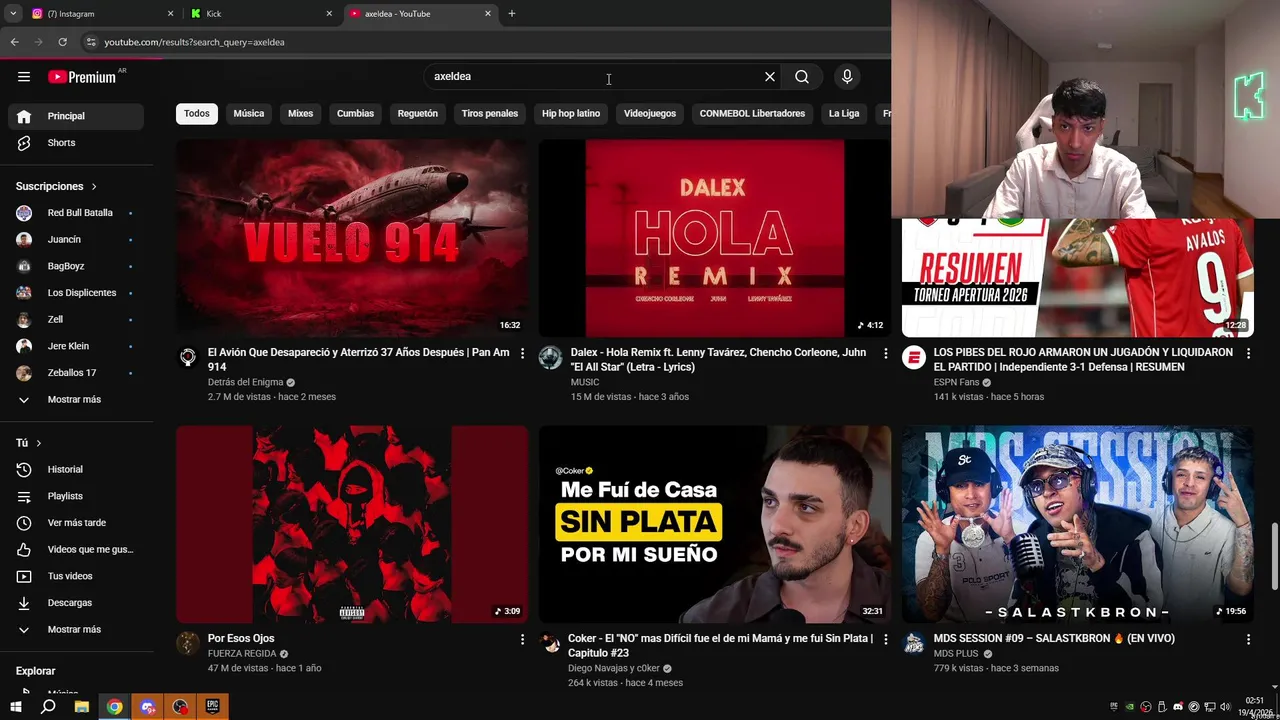Open options menu for Independiente resumen video
The image size is (1280, 720).
(1248, 353)
